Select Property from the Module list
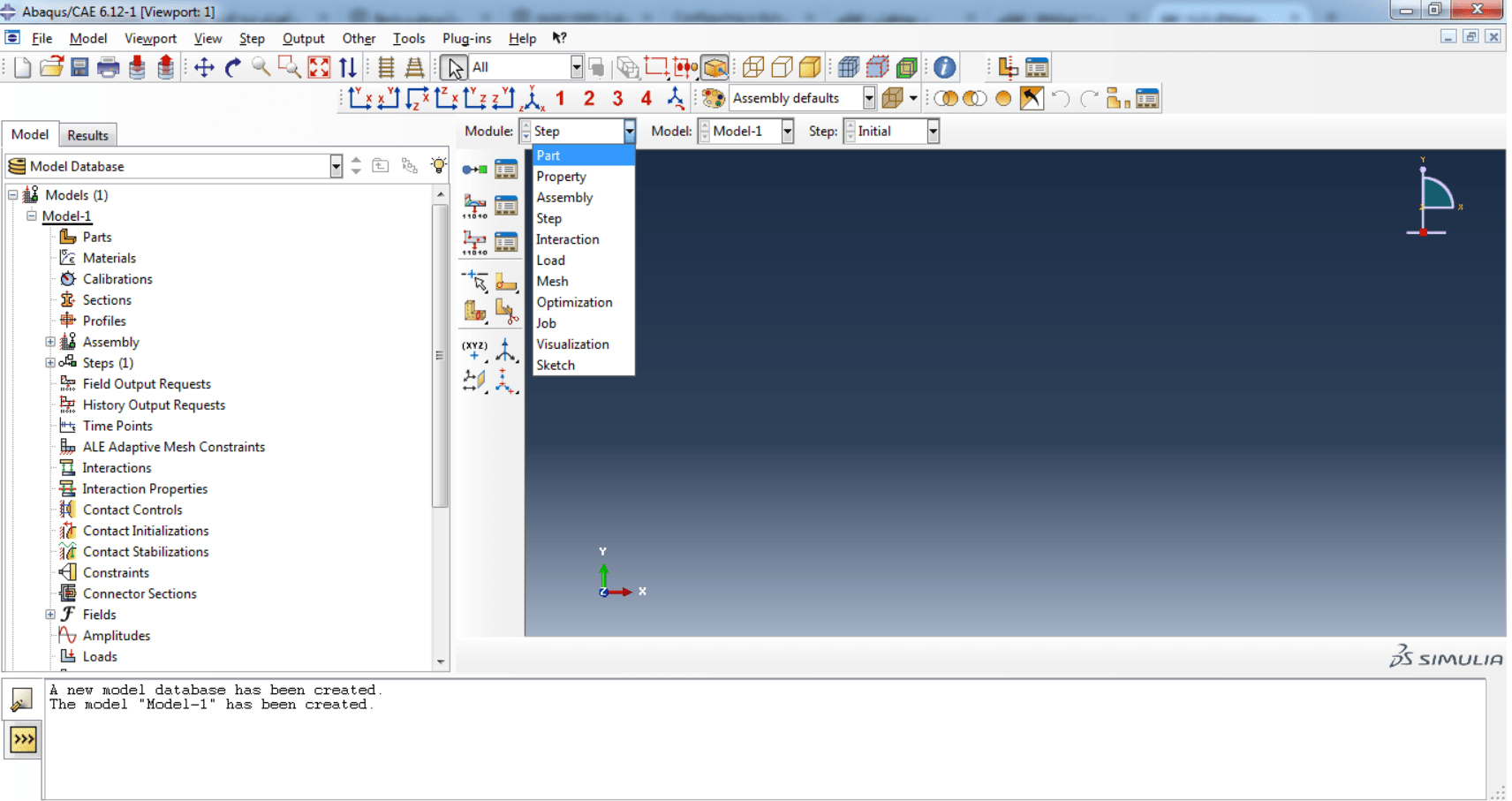1512x801 pixels. coord(584,177)
